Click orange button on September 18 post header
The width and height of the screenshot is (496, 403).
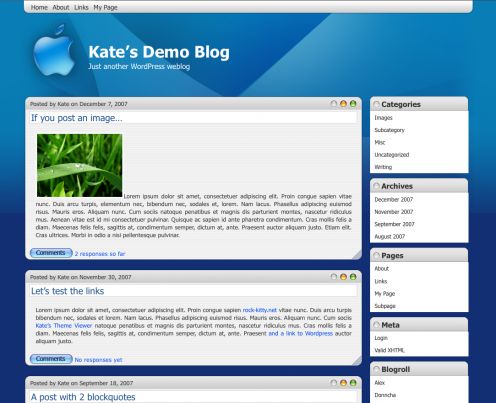pyautogui.click(x=343, y=383)
